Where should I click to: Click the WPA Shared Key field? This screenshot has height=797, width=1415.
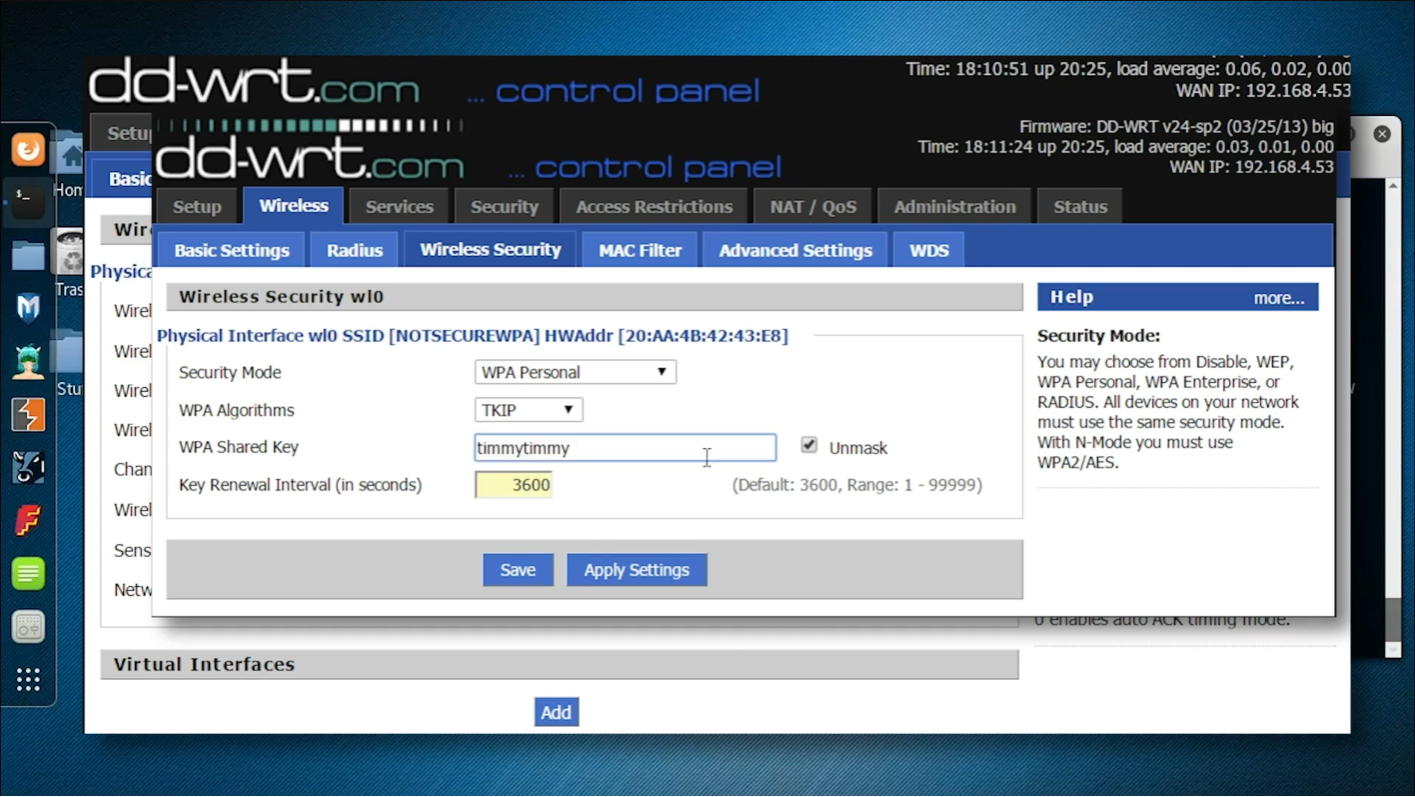625,447
